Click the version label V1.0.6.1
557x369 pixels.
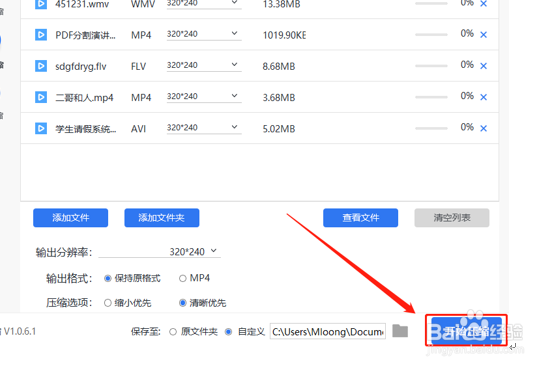(x=20, y=331)
